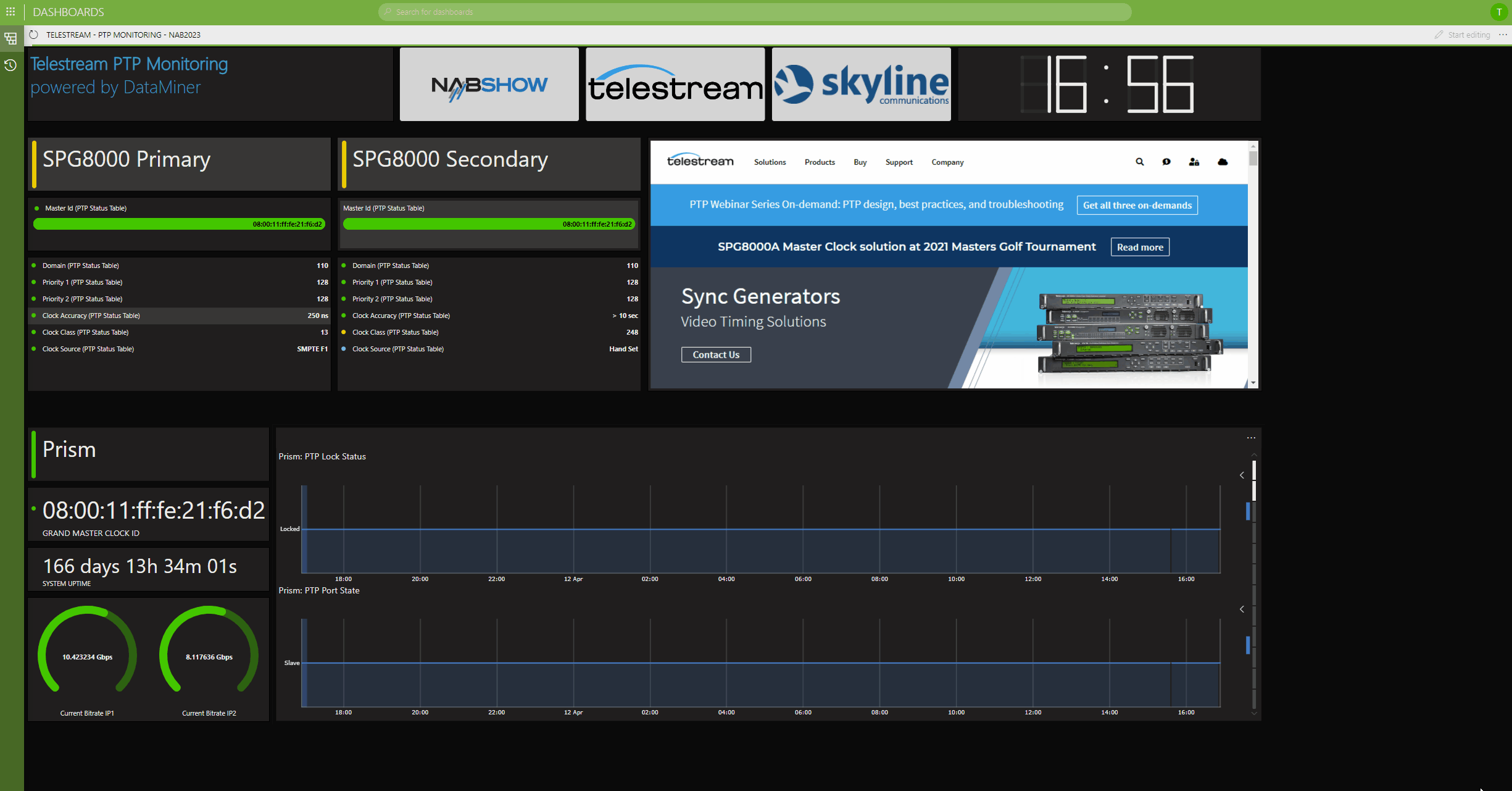
Task: Click the SPG8000 Primary heading
Action: click(127, 159)
